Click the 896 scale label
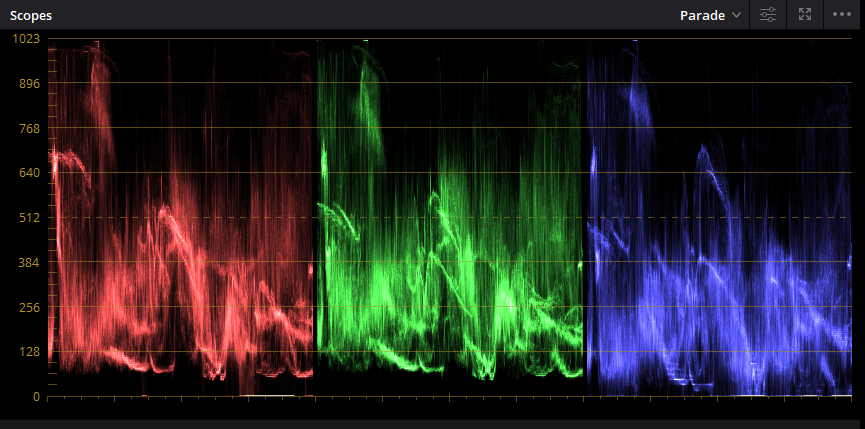The width and height of the screenshot is (865, 429). click(x=30, y=83)
